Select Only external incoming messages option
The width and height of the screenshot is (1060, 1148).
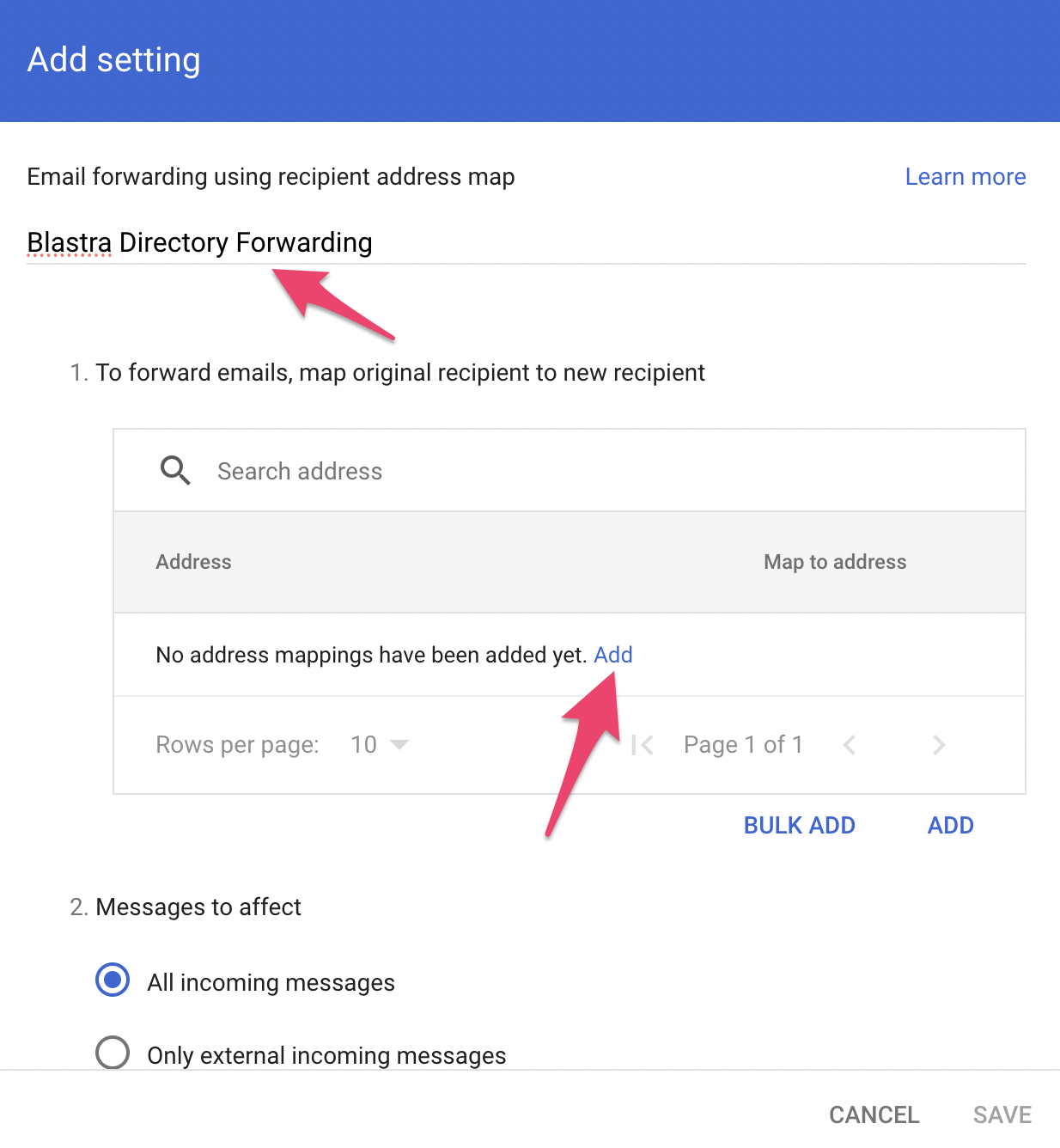point(113,1053)
